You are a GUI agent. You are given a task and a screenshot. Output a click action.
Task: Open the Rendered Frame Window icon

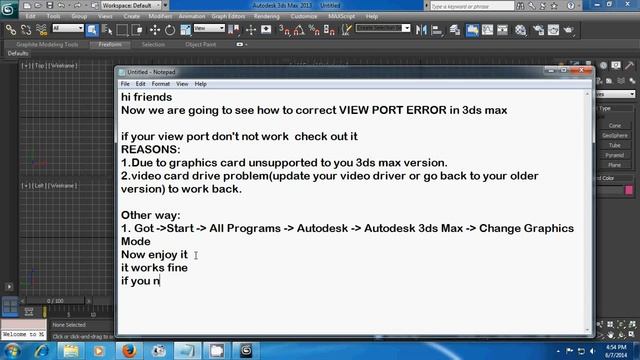tap(553, 30)
